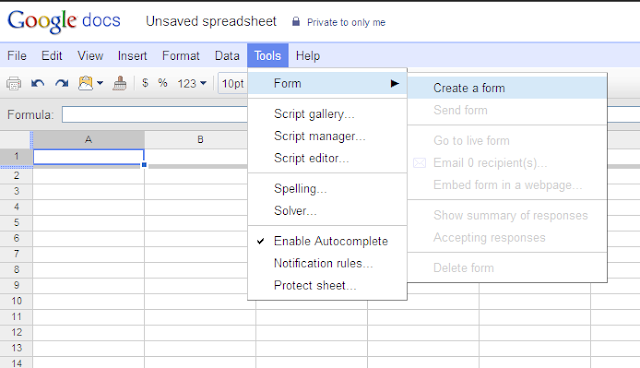Select row 10 header
This screenshot has width=640, height=368.
[x=16, y=301]
